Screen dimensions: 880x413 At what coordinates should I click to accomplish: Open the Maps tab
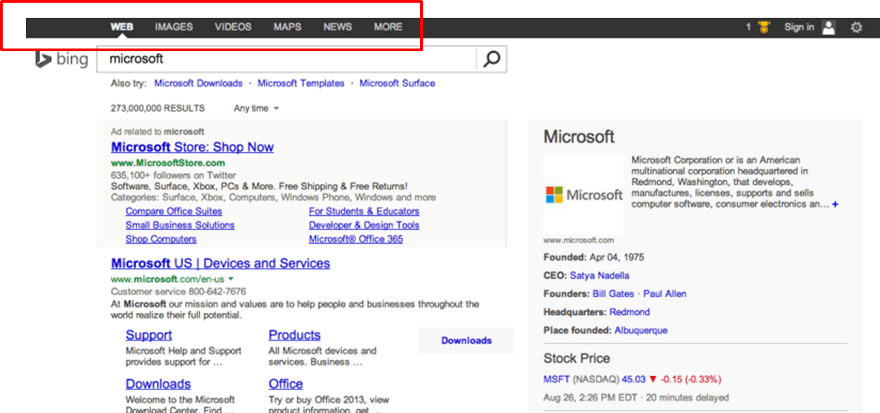[287, 27]
